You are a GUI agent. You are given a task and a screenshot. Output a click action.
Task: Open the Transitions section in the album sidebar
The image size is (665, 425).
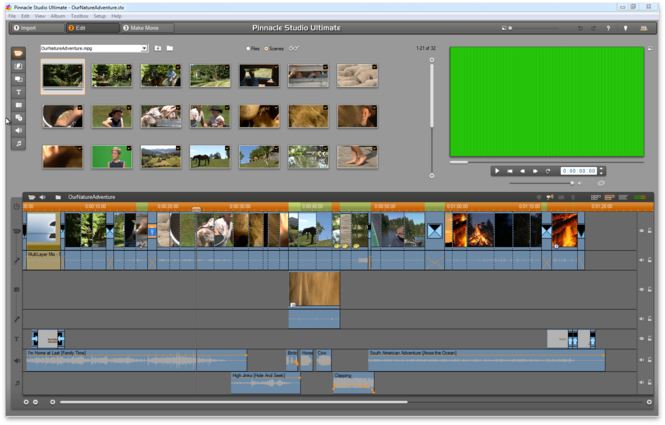click(19, 66)
